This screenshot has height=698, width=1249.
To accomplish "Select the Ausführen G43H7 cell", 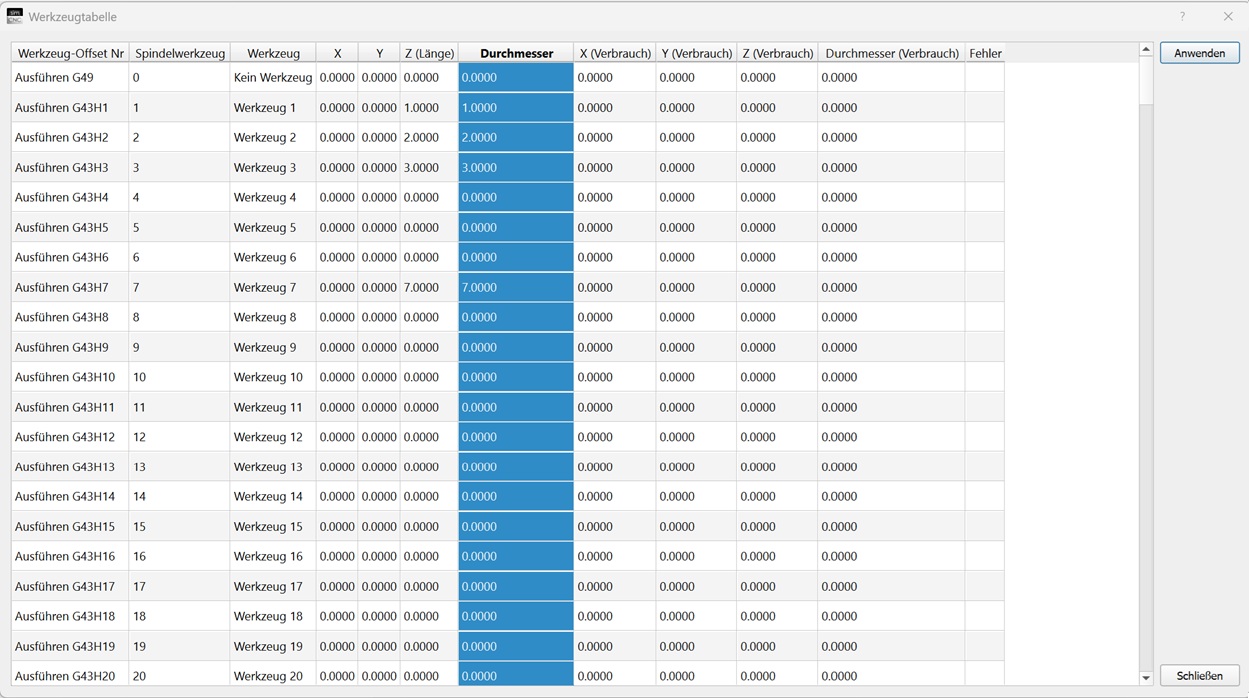I will tap(70, 287).
